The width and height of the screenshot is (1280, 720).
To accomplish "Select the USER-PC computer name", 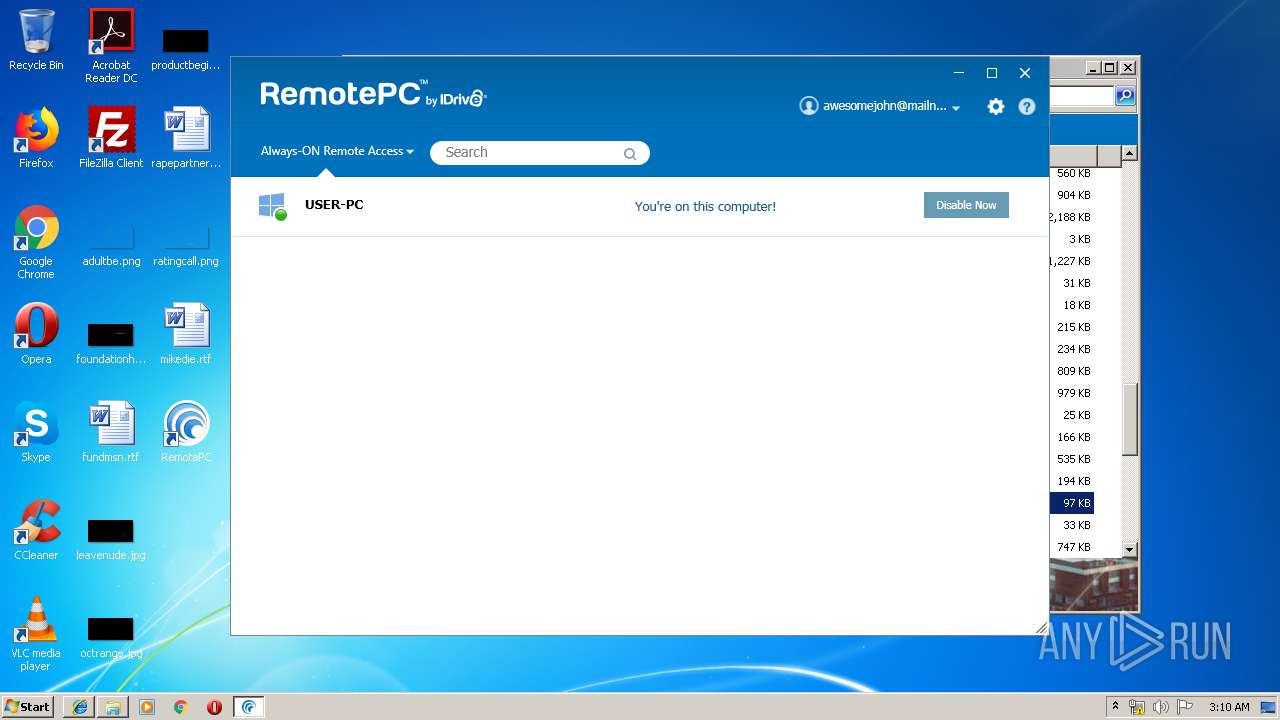I will (334, 205).
